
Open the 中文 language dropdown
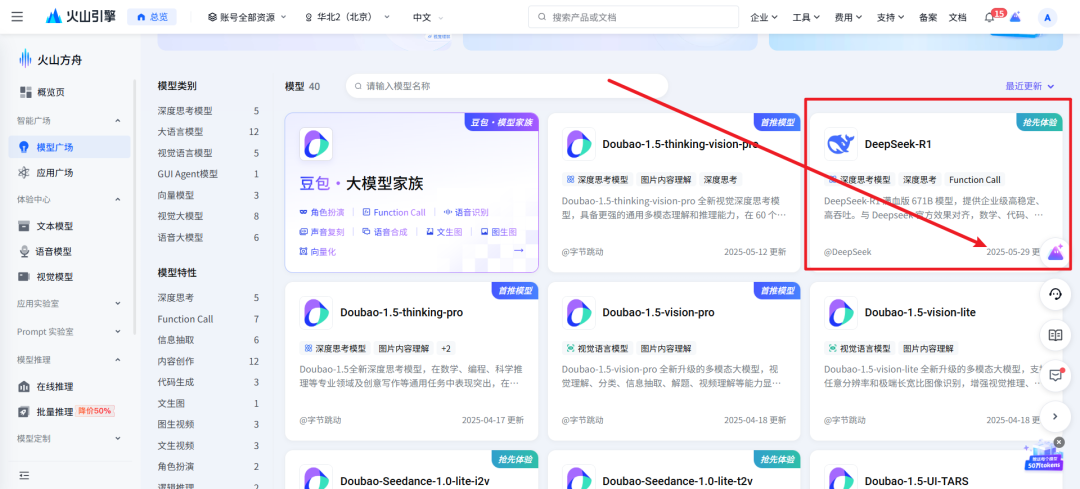coord(428,17)
